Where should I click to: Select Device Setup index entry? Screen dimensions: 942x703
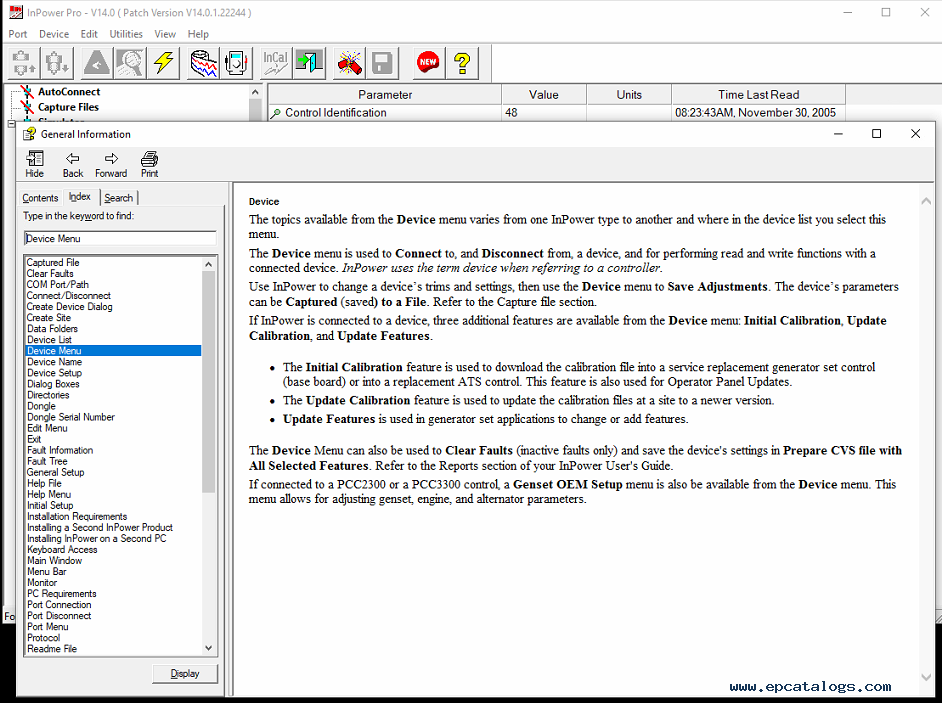[x=54, y=373]
